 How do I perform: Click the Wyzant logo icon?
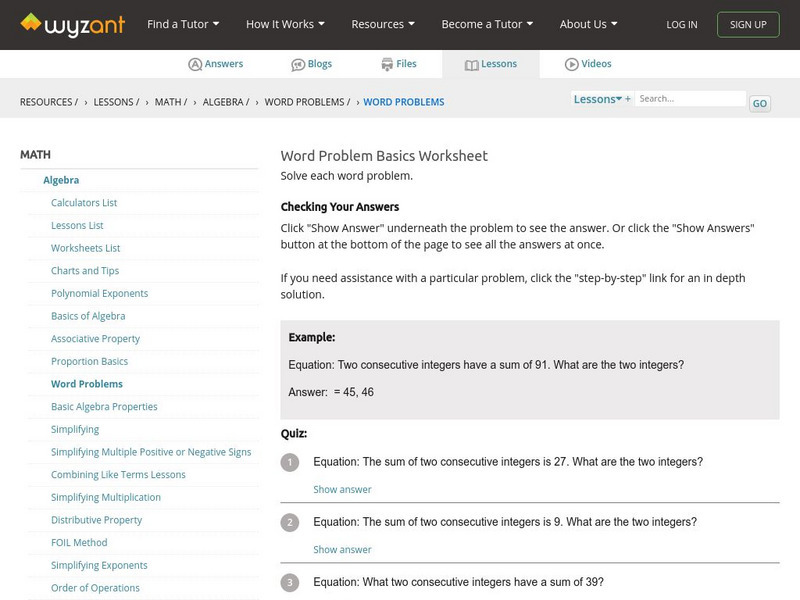[32, 22]
